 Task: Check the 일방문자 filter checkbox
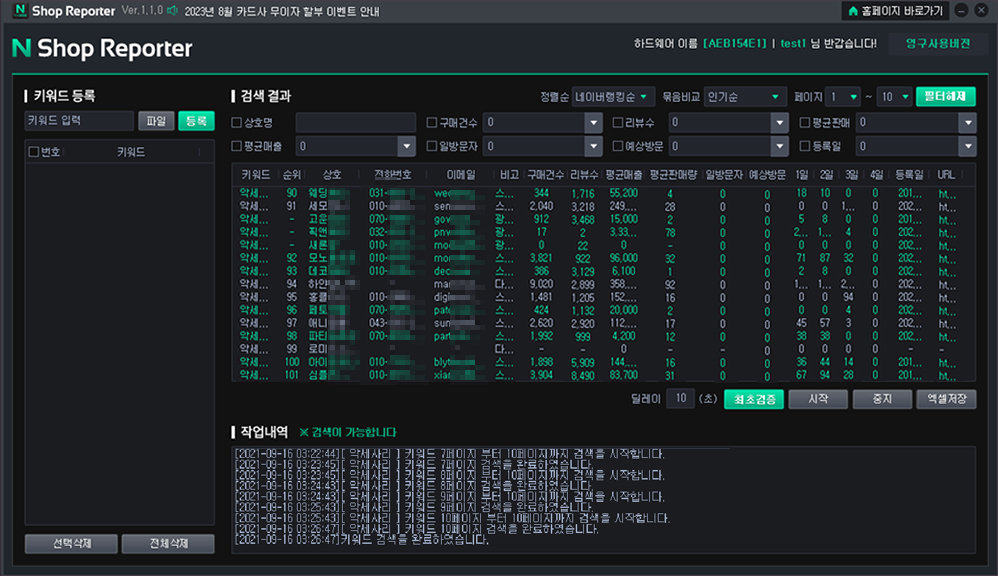(432, 146)
